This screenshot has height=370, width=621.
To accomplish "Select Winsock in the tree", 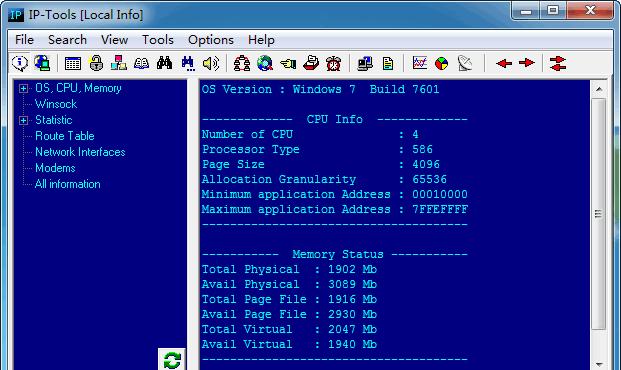I will (56, 104).
